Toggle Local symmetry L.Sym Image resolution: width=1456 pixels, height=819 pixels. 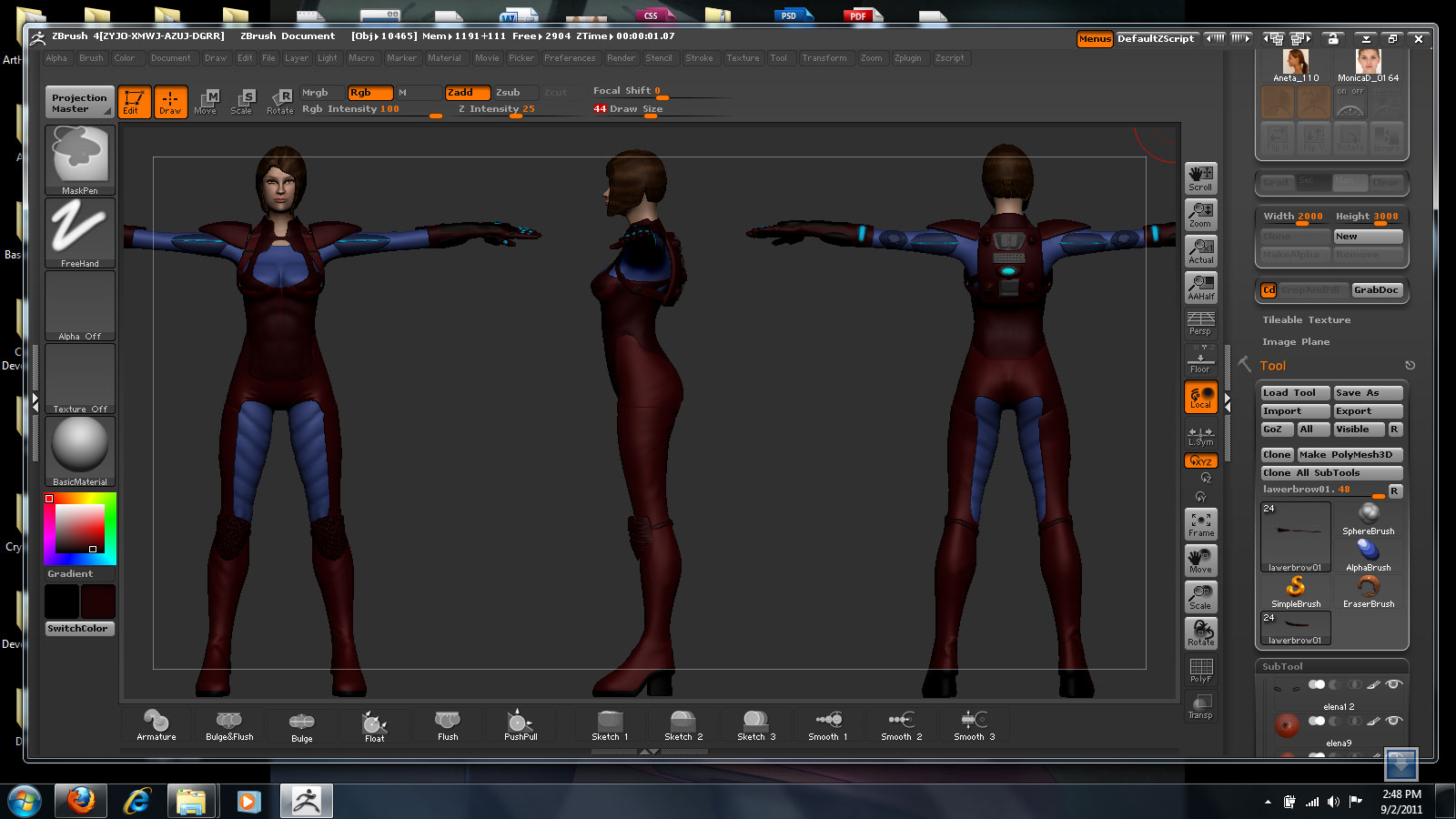[1200, 435]
